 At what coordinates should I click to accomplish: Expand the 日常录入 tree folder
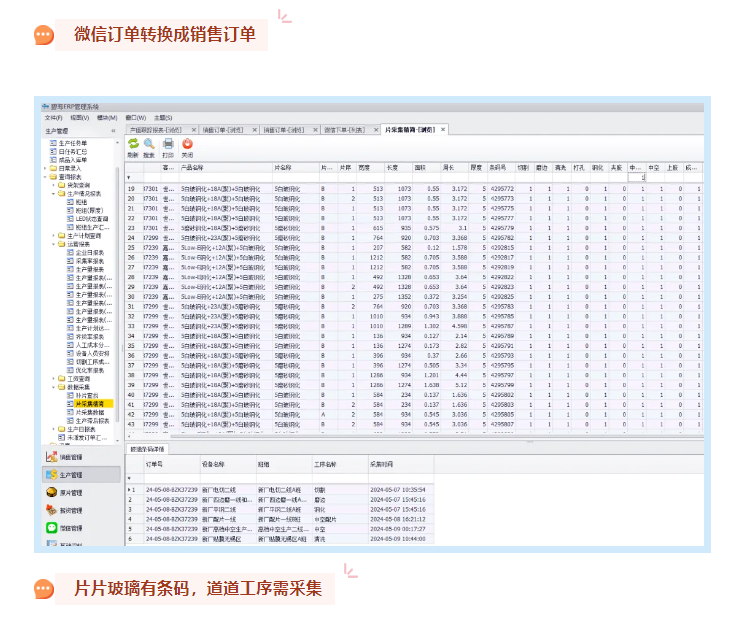click(x=47, y=167)
